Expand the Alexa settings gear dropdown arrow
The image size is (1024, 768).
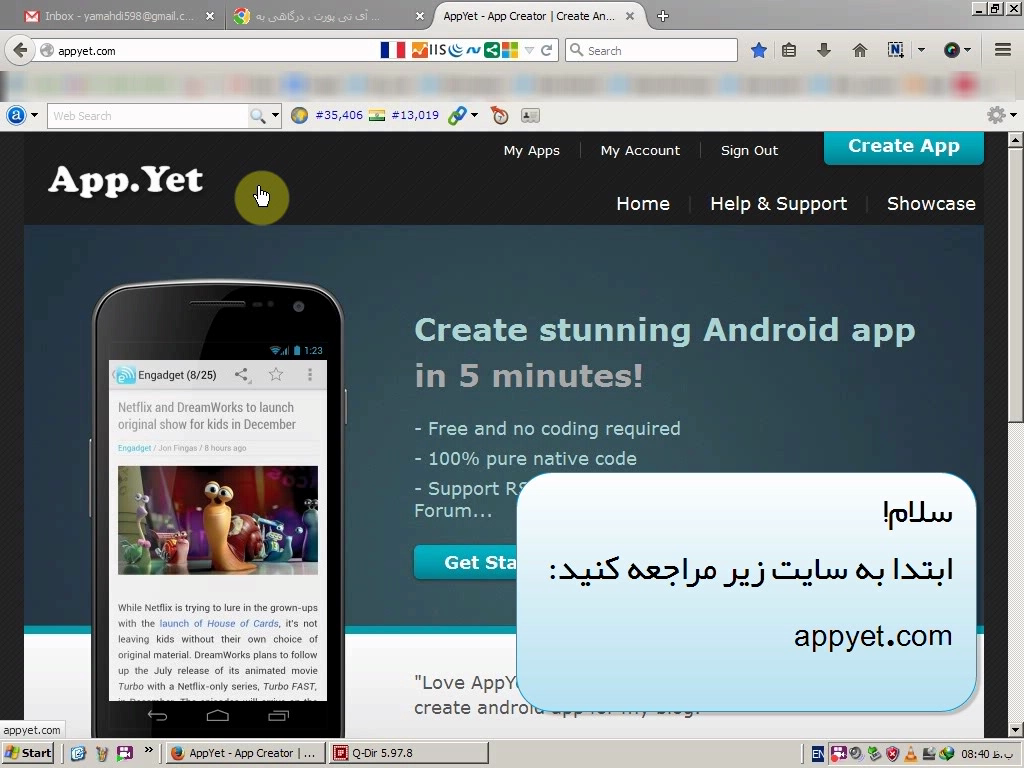[1014, 116]
